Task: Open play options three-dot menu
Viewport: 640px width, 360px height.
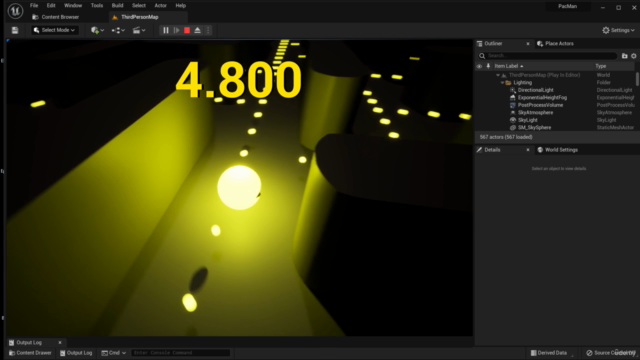Action: point(208,30)
